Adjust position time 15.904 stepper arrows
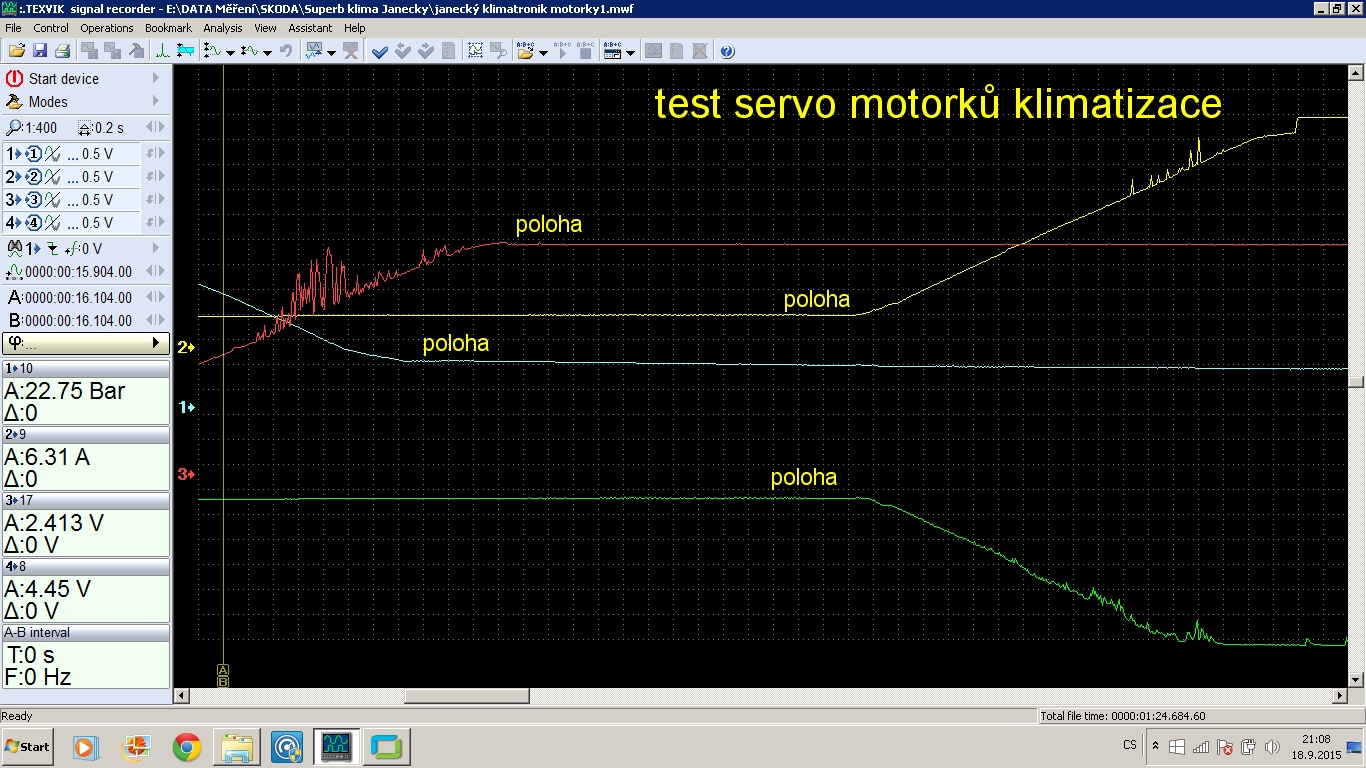Image resolution: width=1366 pixels, height=768 pixels. (154, 271)
